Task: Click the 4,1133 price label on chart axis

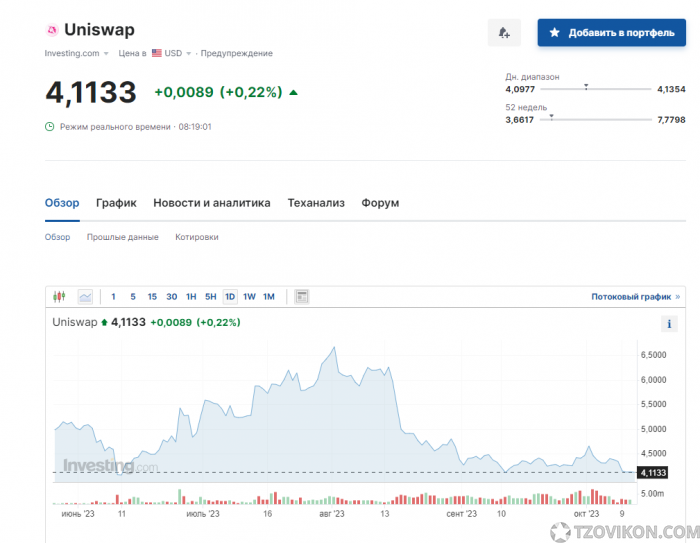Action: (653, 472)
